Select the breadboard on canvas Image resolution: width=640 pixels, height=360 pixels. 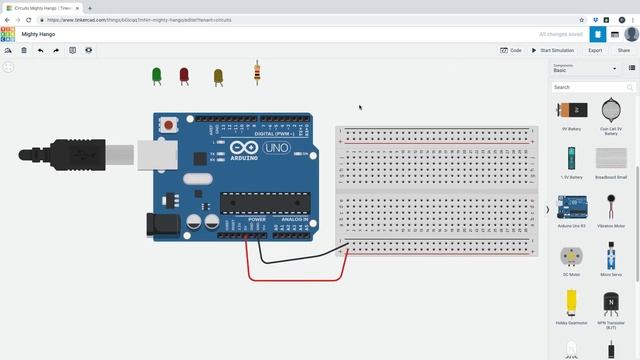(437, 191)
